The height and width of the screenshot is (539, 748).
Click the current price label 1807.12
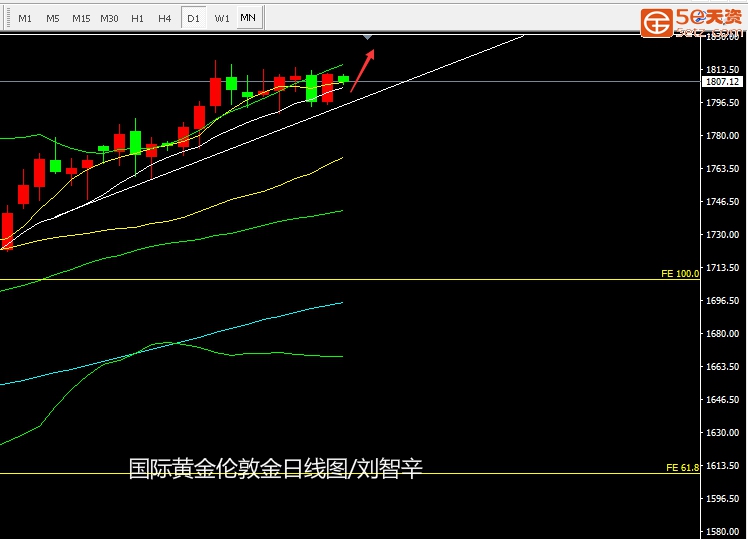click(722, 82)
